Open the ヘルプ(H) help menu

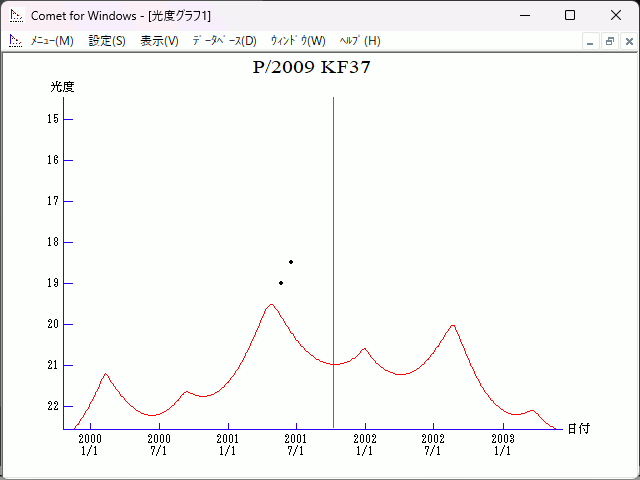pyautogui.click(x=360, y=41)
